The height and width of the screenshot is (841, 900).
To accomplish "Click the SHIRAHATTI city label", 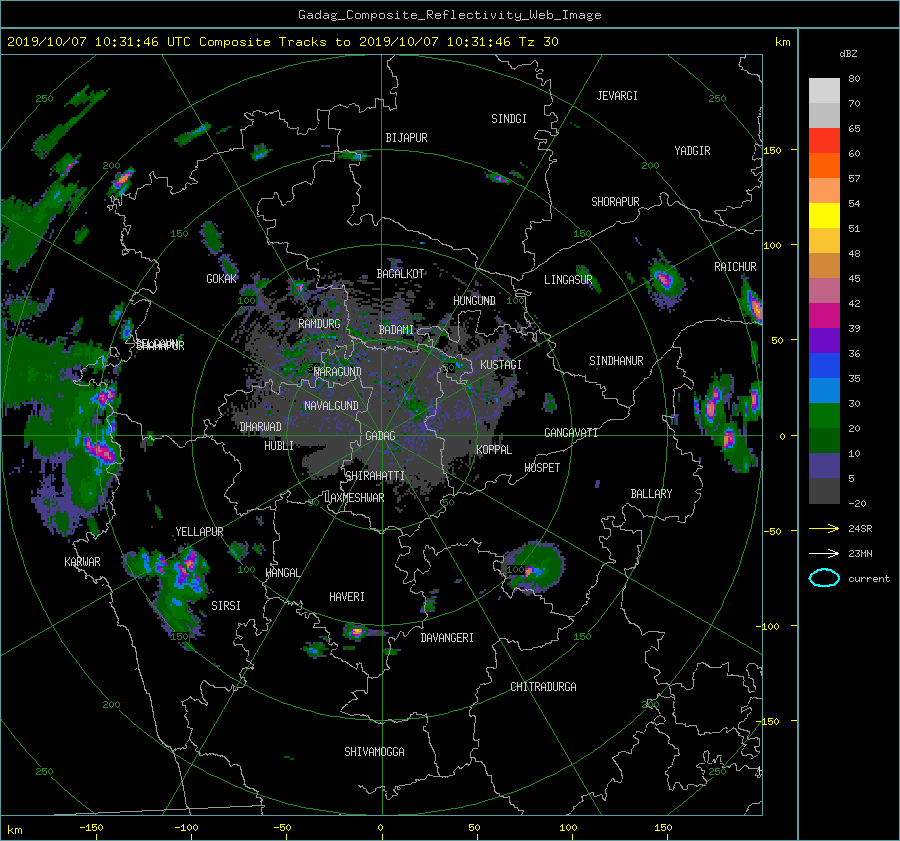I will [x=375, y=476].
